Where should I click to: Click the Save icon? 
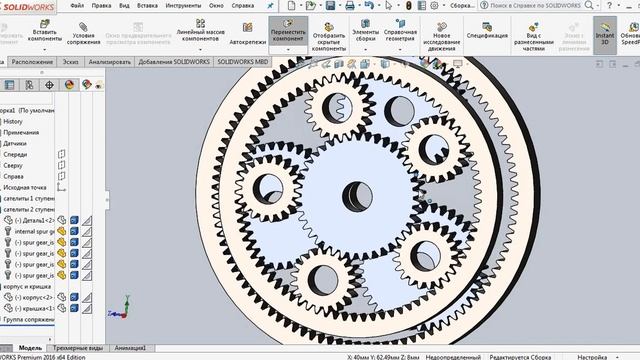[330, 6]
